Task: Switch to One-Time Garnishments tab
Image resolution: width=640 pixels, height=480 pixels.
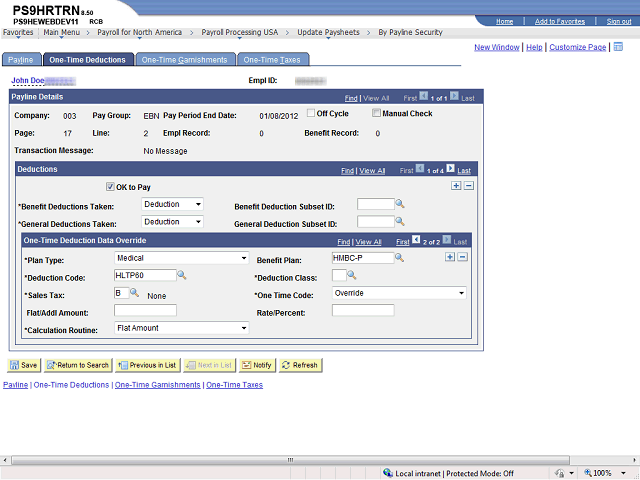Action: pyautogui.click(x=185, y=60)
